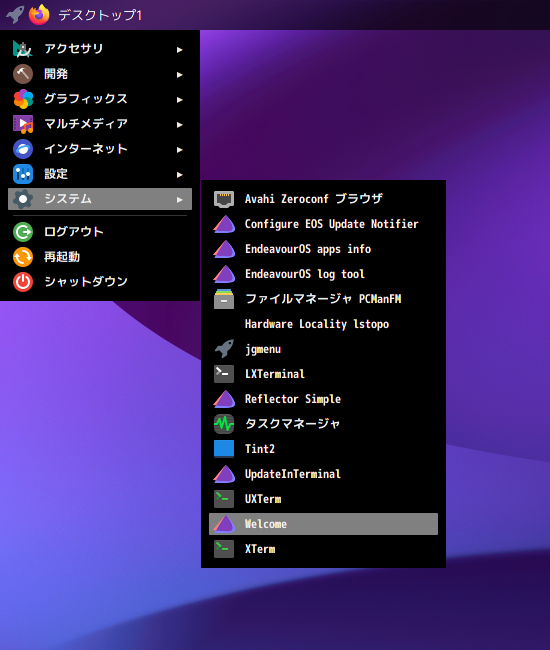Choose シャットダウン to power off
Image resolution: width=550 pixels, height=650 pixels.
click(x=100, y=282)
